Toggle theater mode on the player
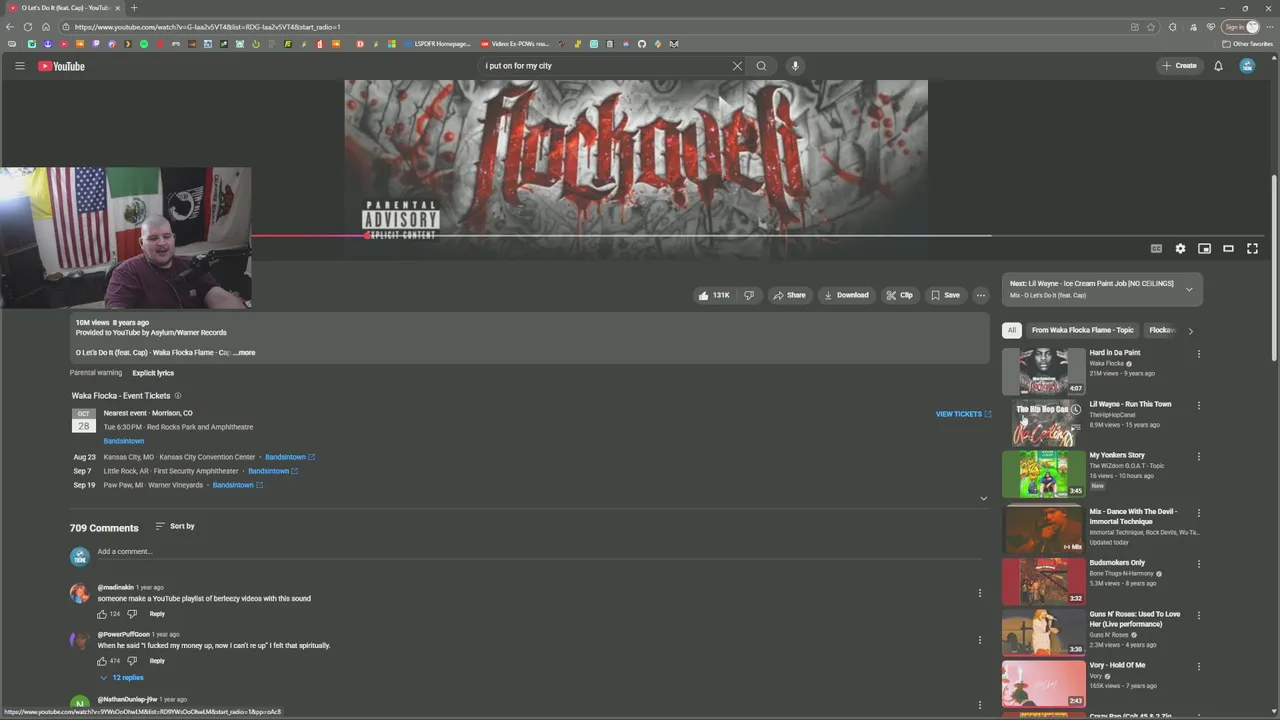This screenshot has height=720, width=1280. pos(1228,249)
